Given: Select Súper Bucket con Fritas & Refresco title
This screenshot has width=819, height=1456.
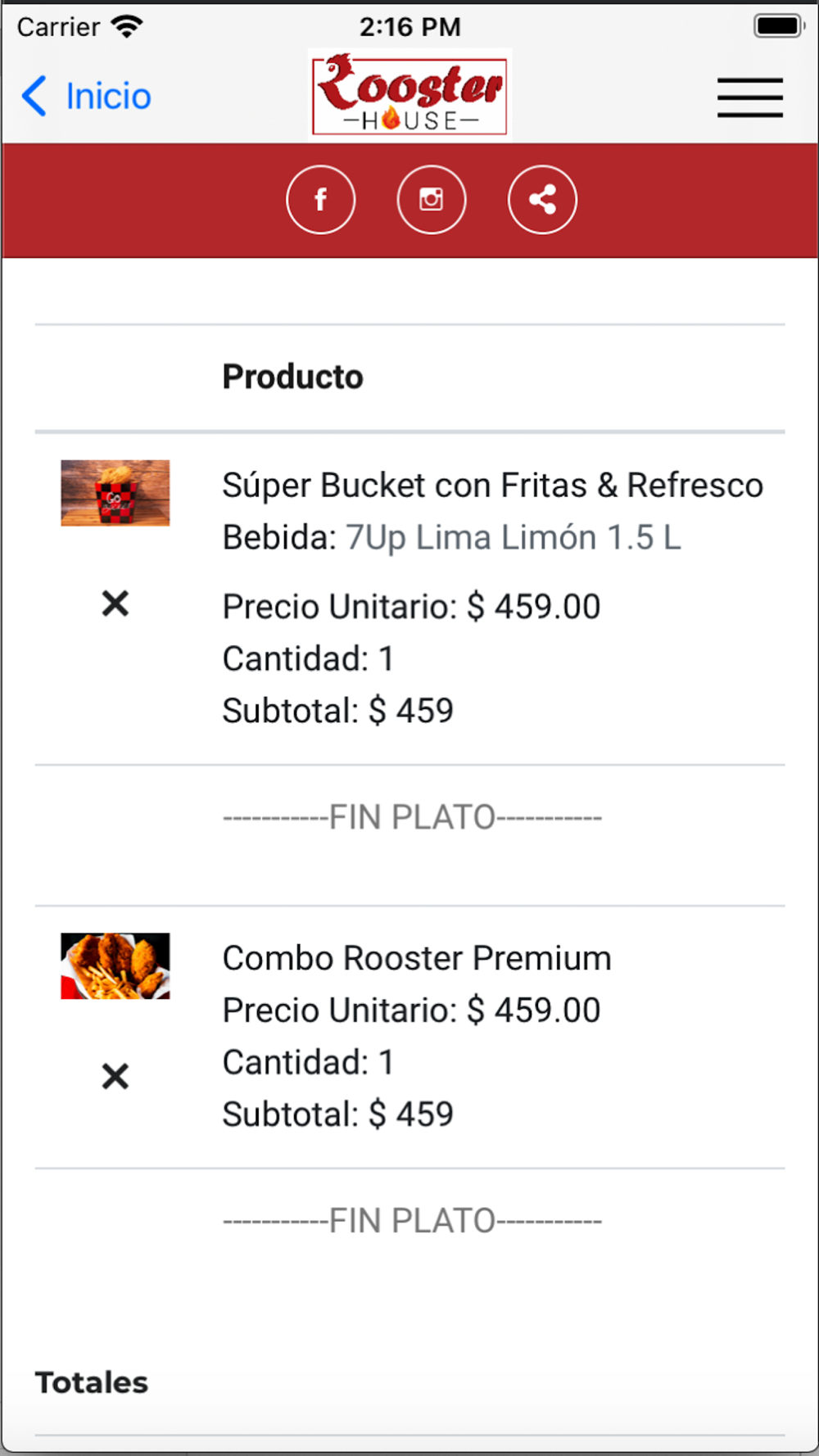Looking at the screenshot, I should point(493,486).
